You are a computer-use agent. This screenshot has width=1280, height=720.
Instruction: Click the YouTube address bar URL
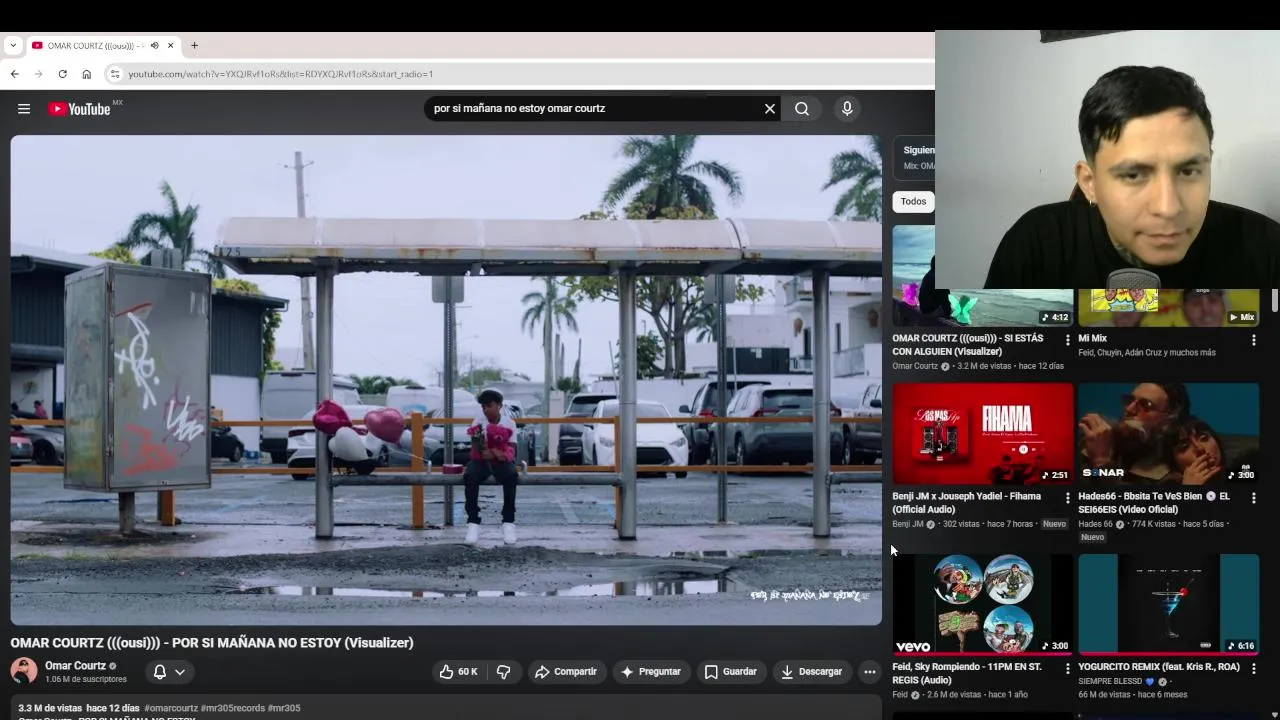tap(280, 74)
